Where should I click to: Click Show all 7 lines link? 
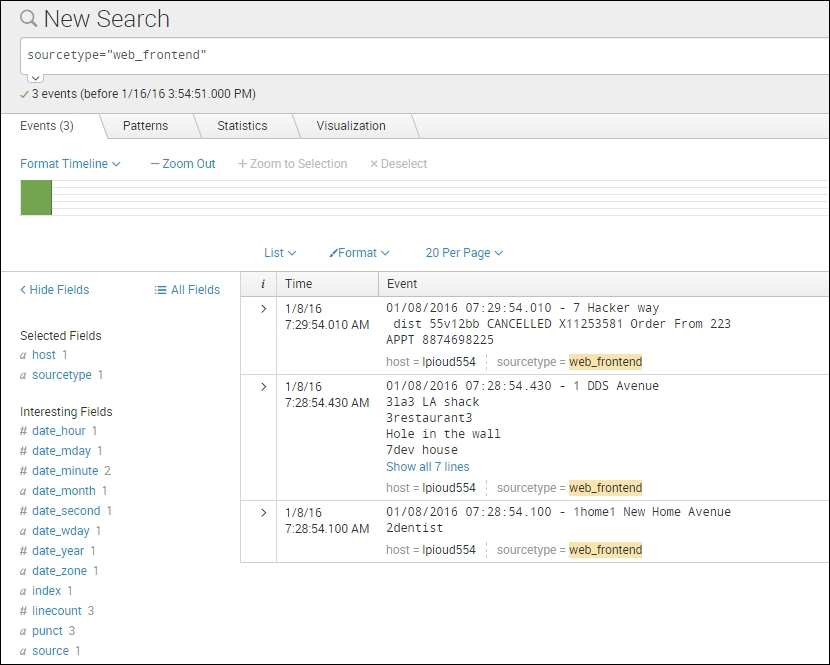(x=428, y=467)
